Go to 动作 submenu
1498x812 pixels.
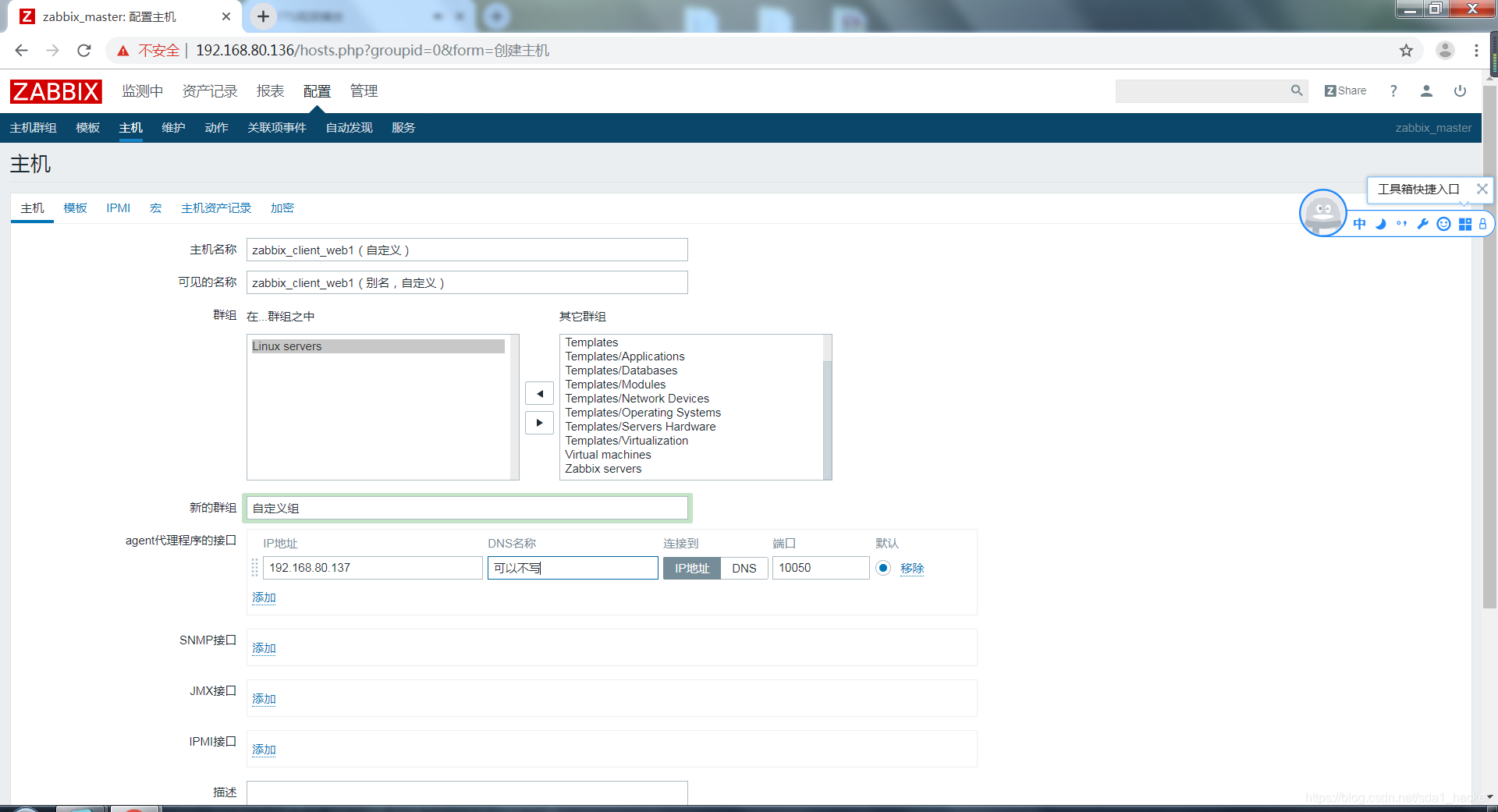click(217, 128)
